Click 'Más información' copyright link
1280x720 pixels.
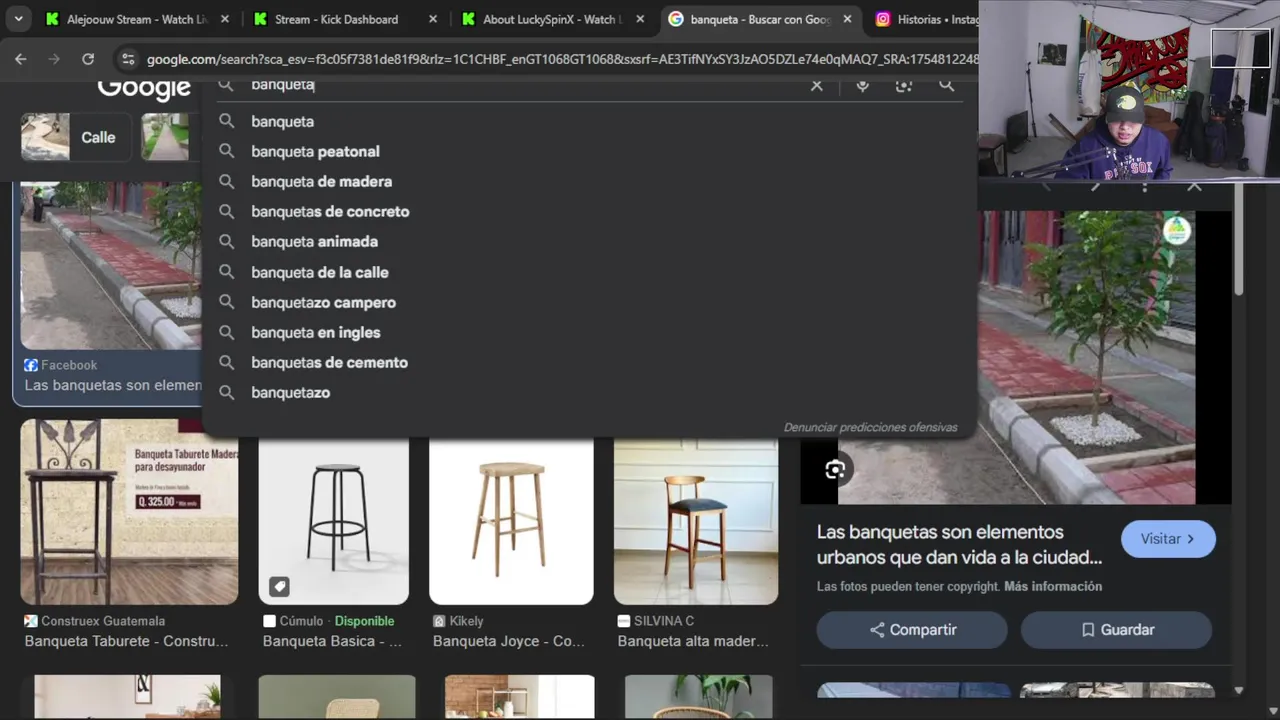(x=1053, y=586)
